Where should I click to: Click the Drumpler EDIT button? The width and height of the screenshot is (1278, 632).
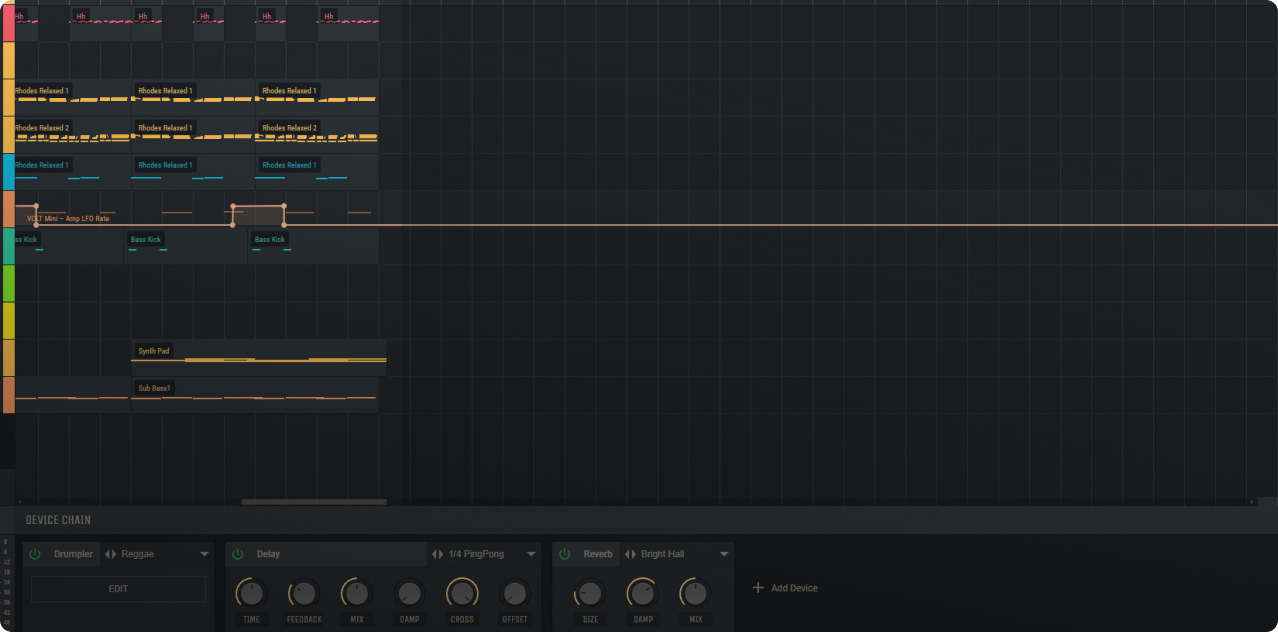pyautogui.click(x=118, y=589)
